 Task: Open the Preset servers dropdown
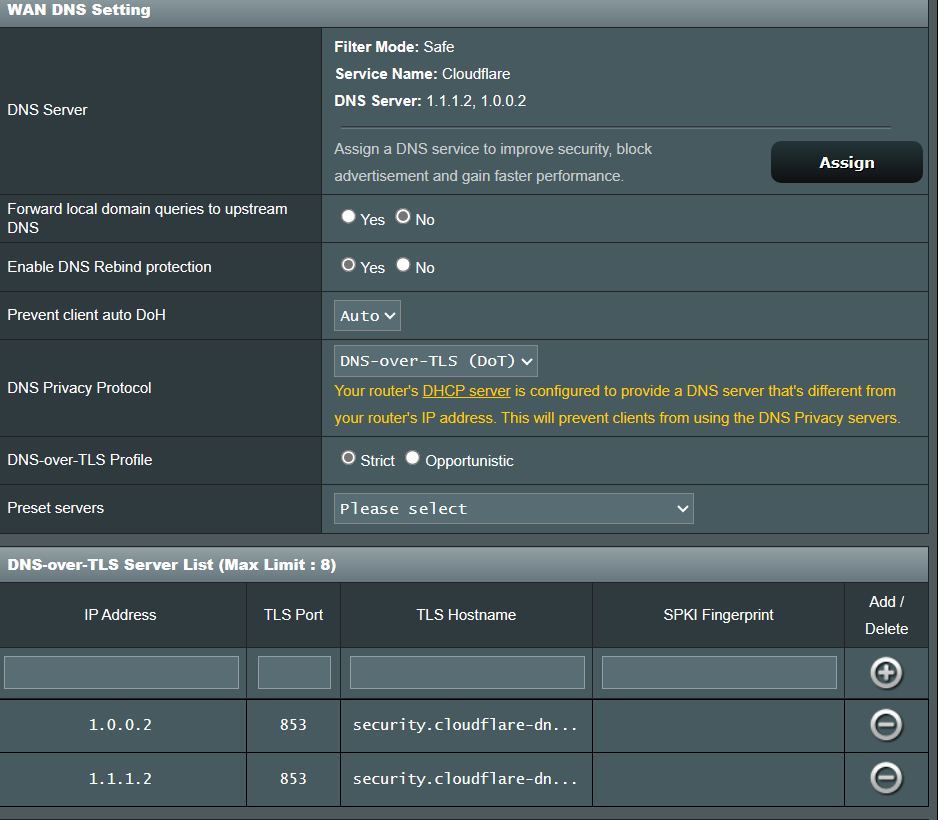[513, 508]
